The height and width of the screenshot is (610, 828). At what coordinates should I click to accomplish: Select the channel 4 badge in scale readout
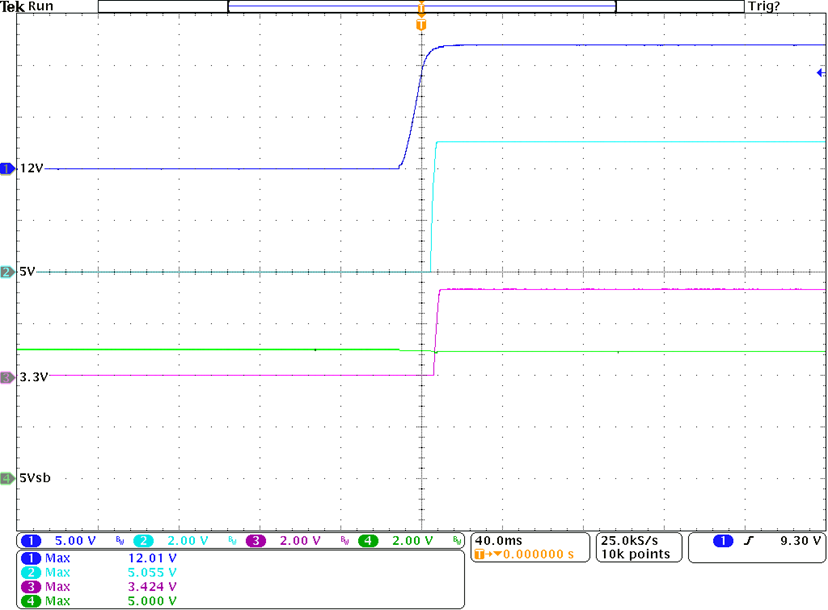[x=368, y=541]
